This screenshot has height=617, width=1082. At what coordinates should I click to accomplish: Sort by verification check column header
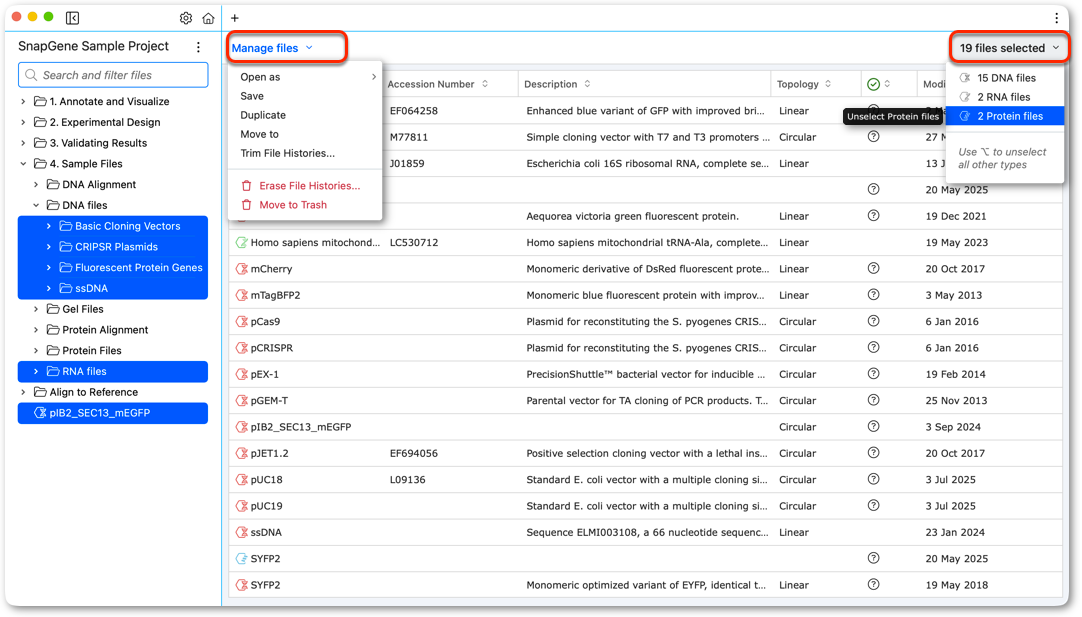coord(878,84)
